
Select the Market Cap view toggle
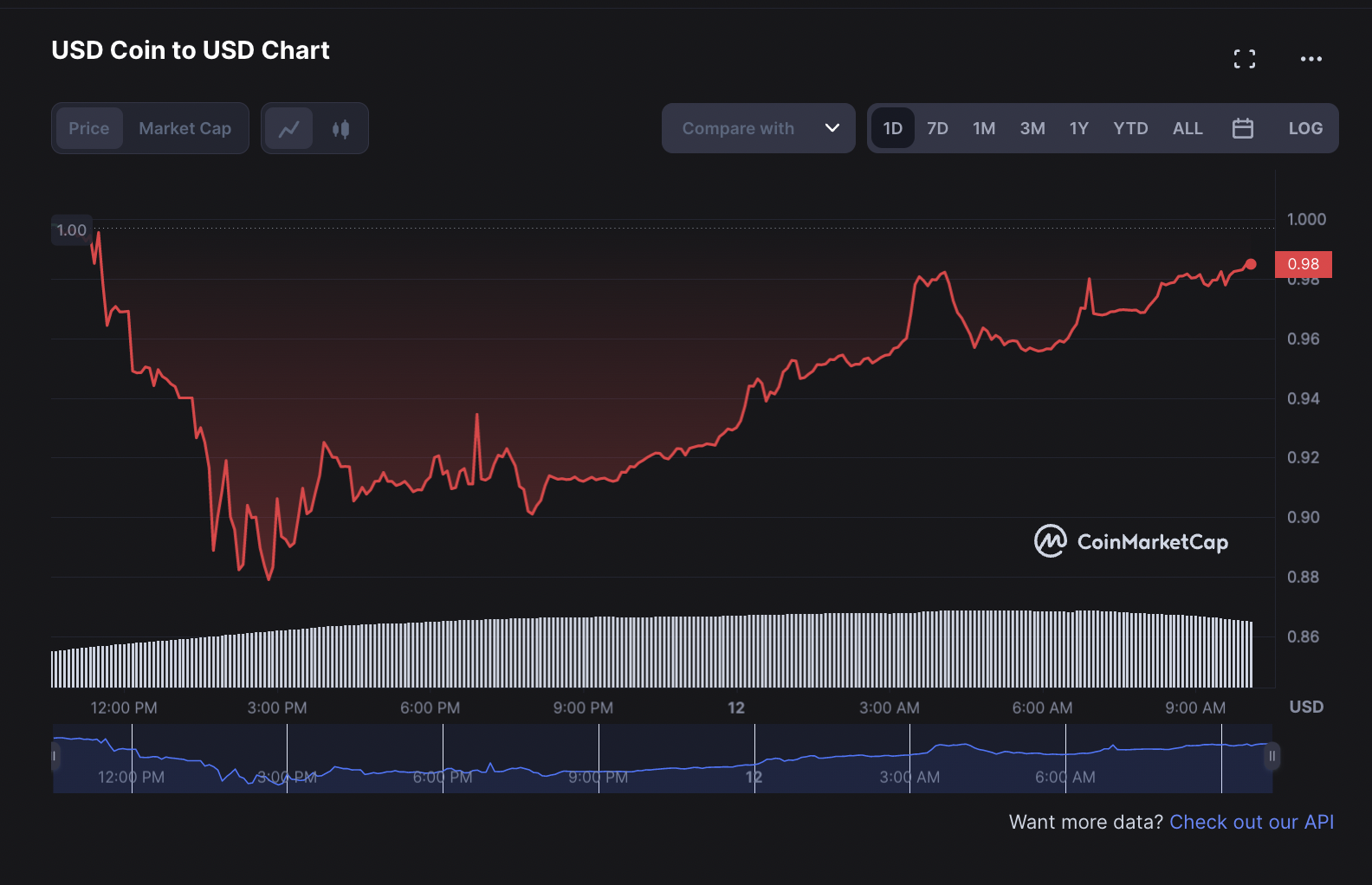point(185,128)
